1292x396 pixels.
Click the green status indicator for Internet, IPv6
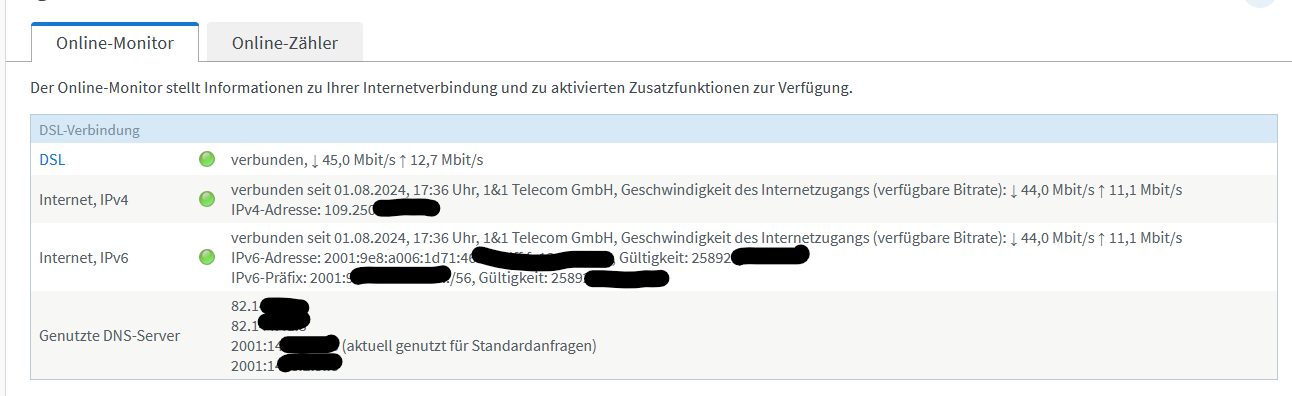click(208, 258)
